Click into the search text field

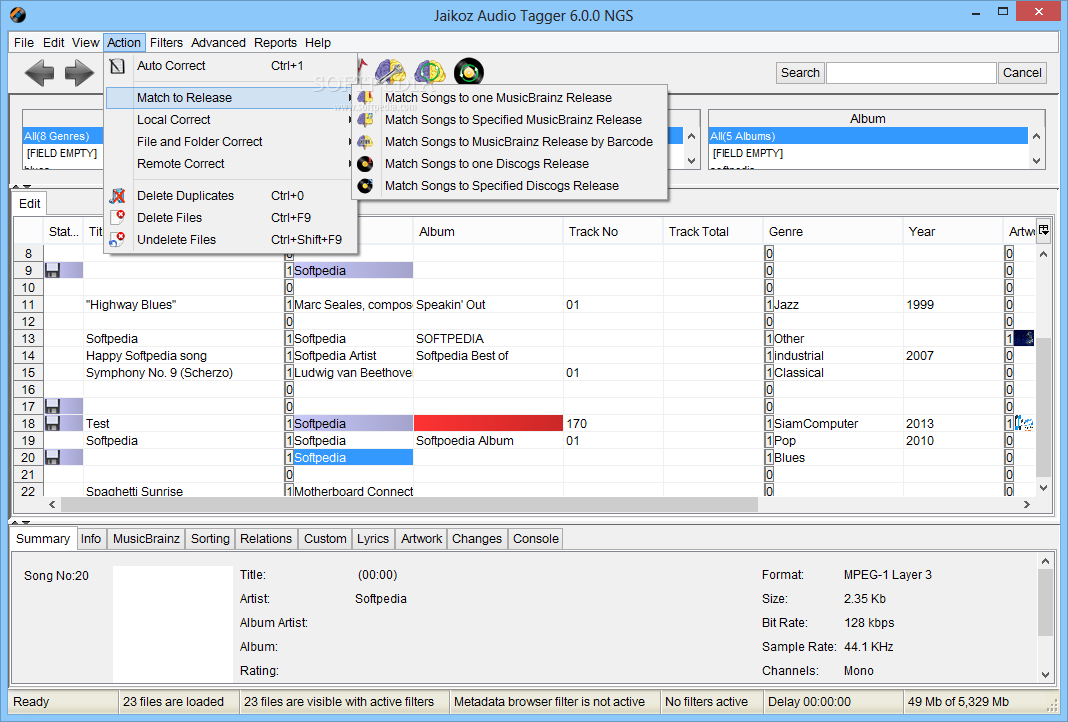[911, 73]
